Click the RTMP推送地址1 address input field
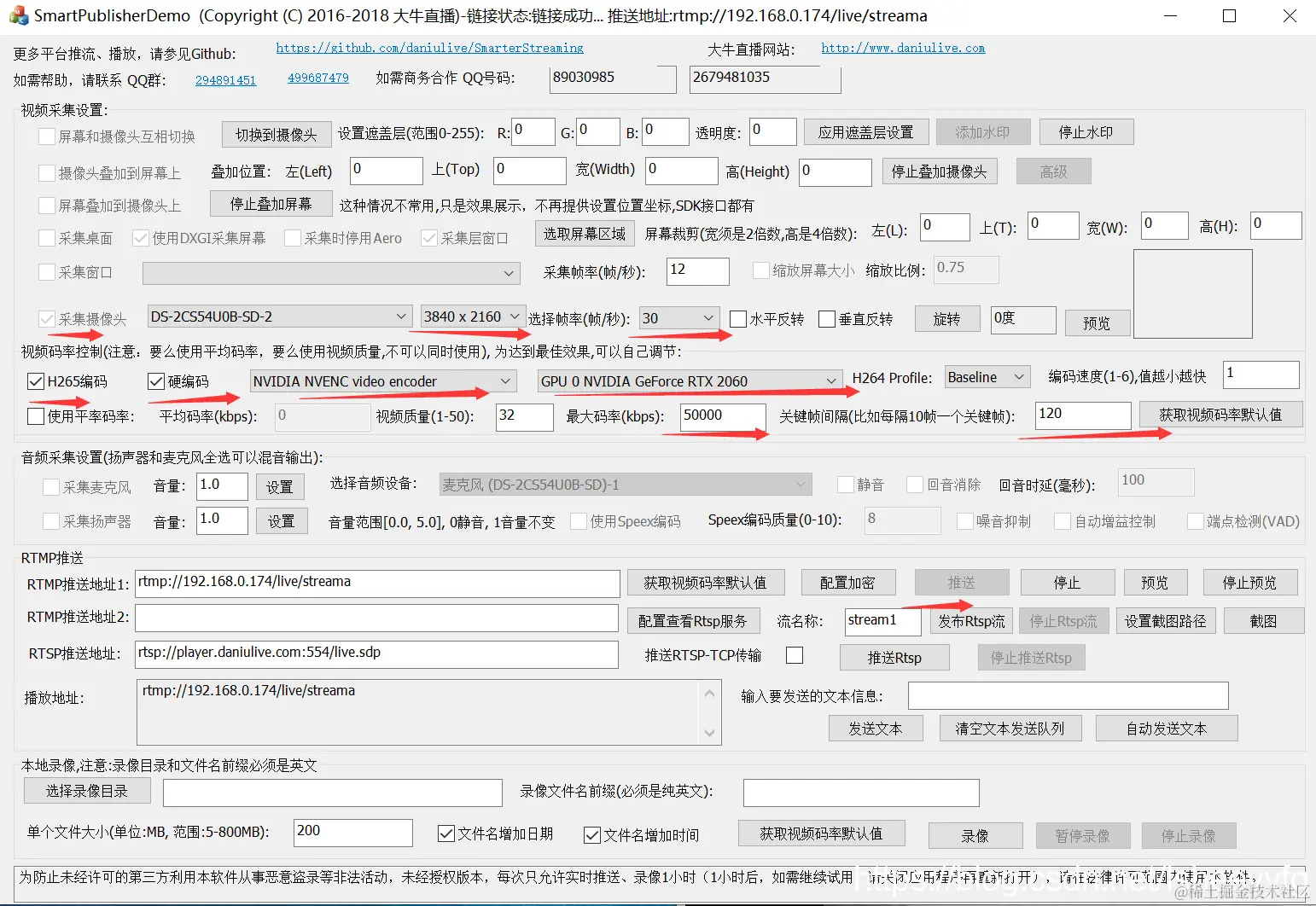This screenshot has height=906, width=1316. coord(376,583)
